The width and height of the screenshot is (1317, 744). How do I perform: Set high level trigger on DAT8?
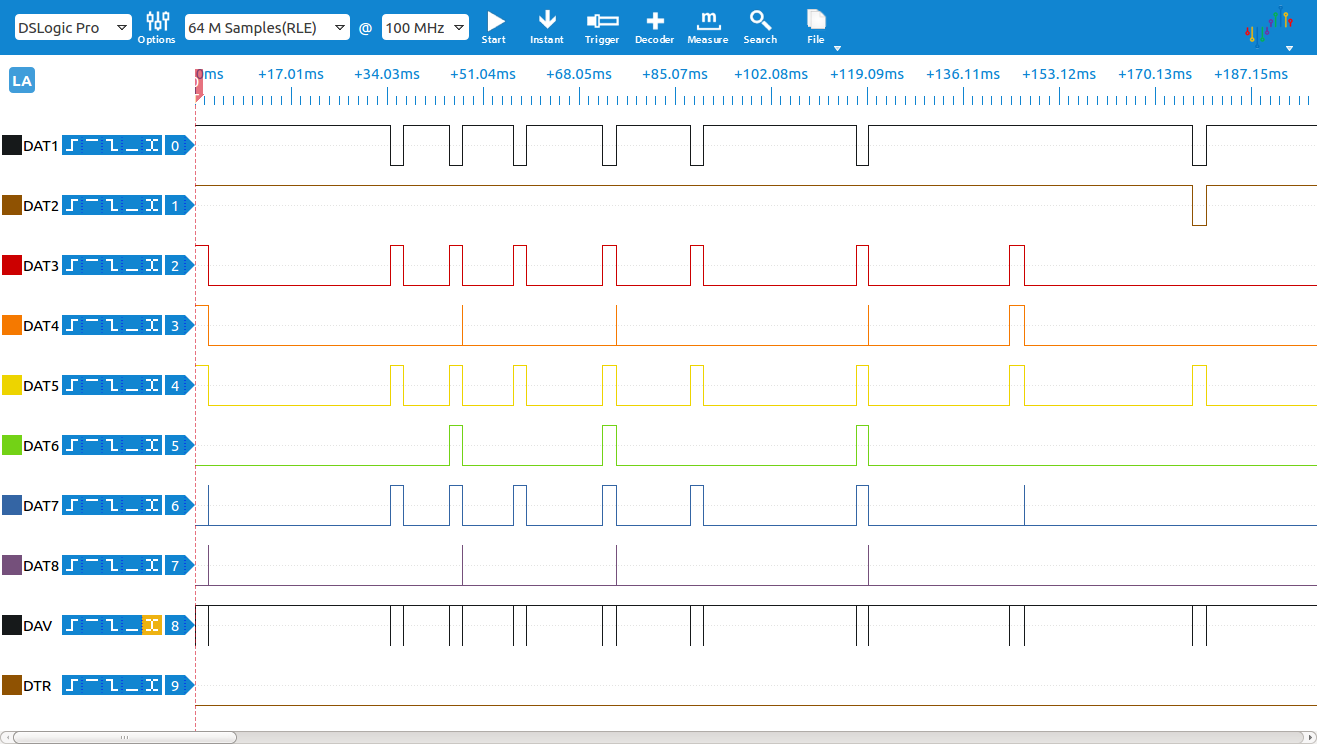pos(92,566)
